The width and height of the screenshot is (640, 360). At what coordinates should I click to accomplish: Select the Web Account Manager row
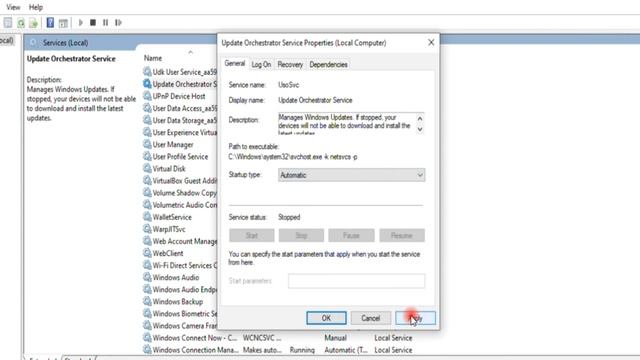point(180,241)
